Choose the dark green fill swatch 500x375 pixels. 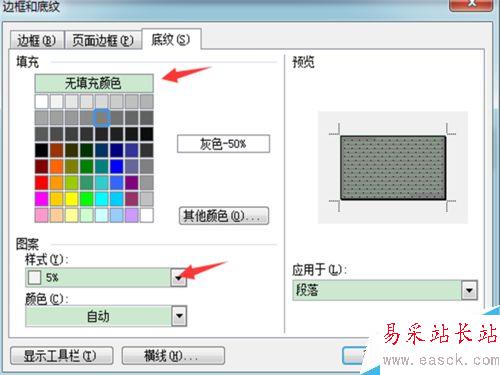[86, 150]
